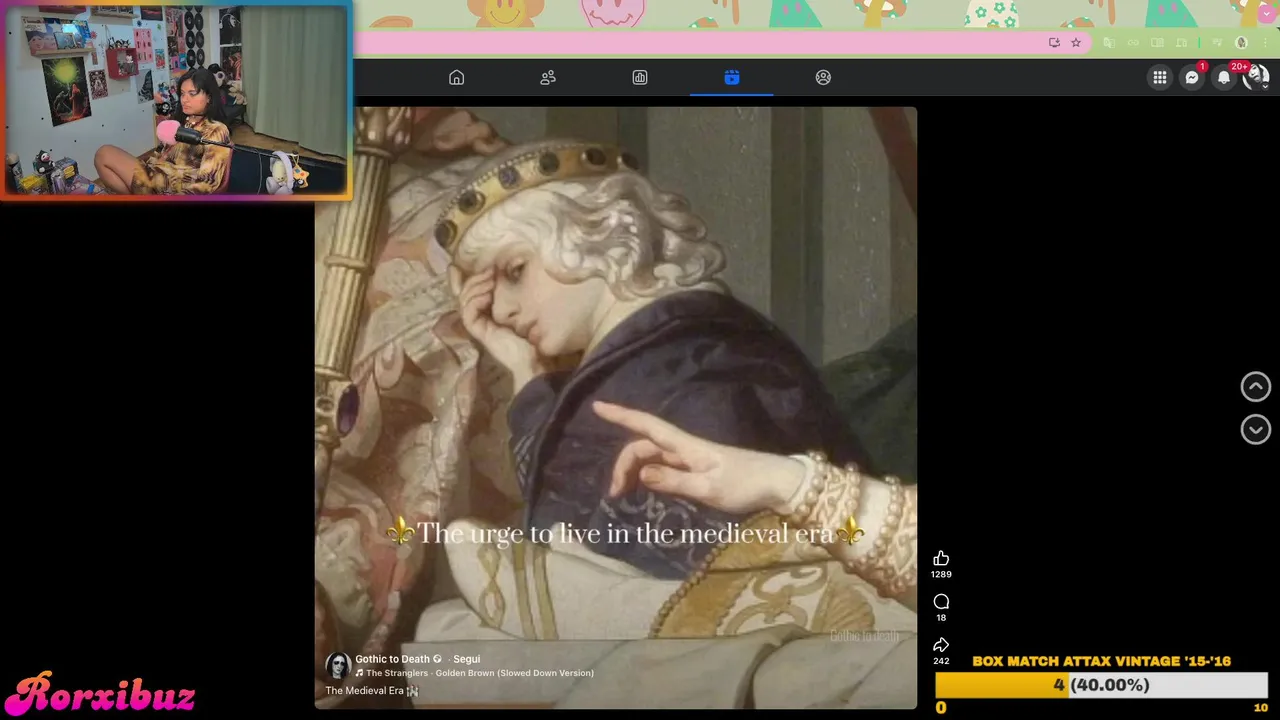Click the reel video to pause playback

[x=616, y=407]
